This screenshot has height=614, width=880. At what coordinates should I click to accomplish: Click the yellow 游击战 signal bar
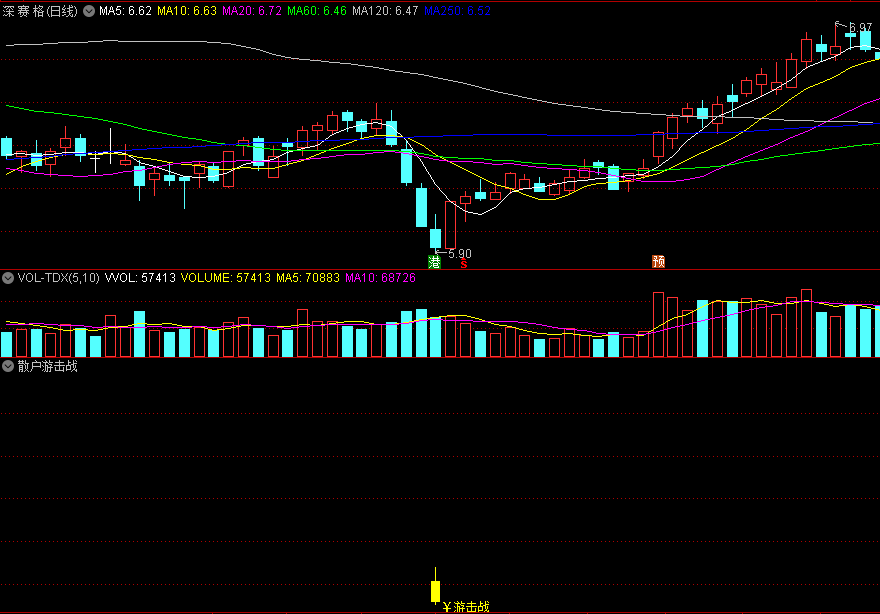[x=436, y=592]
